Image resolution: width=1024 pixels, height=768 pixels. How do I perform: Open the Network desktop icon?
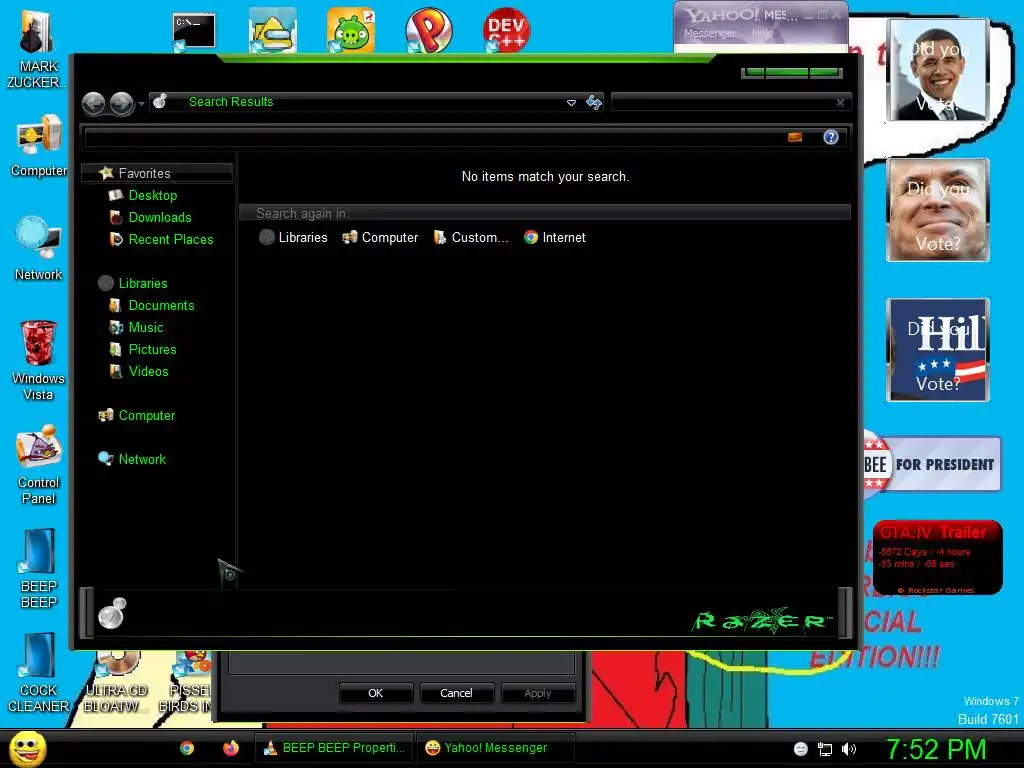click(x=39, y=249)
